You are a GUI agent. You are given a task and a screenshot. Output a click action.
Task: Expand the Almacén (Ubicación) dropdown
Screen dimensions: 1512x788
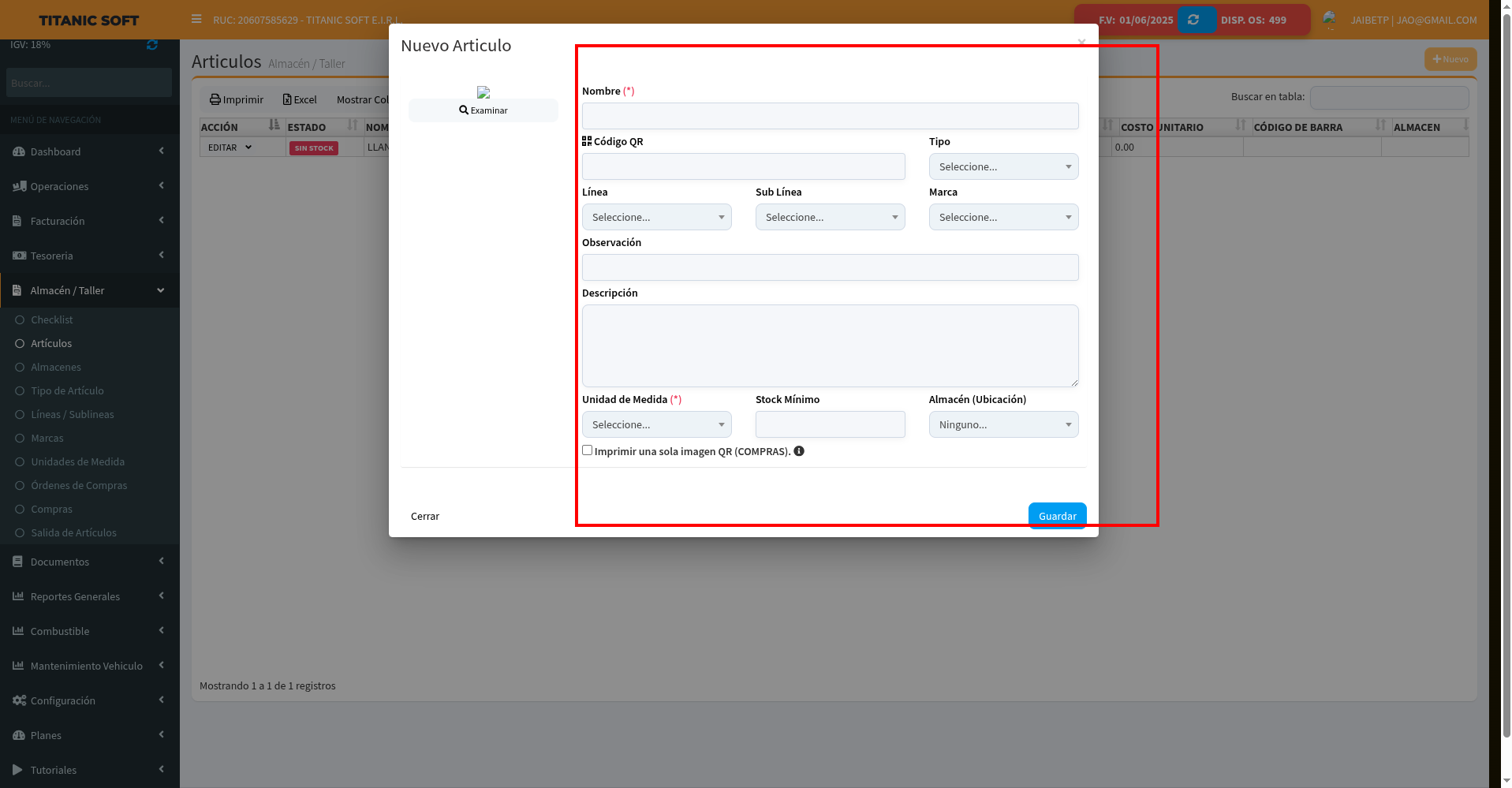coord(1003,424)
